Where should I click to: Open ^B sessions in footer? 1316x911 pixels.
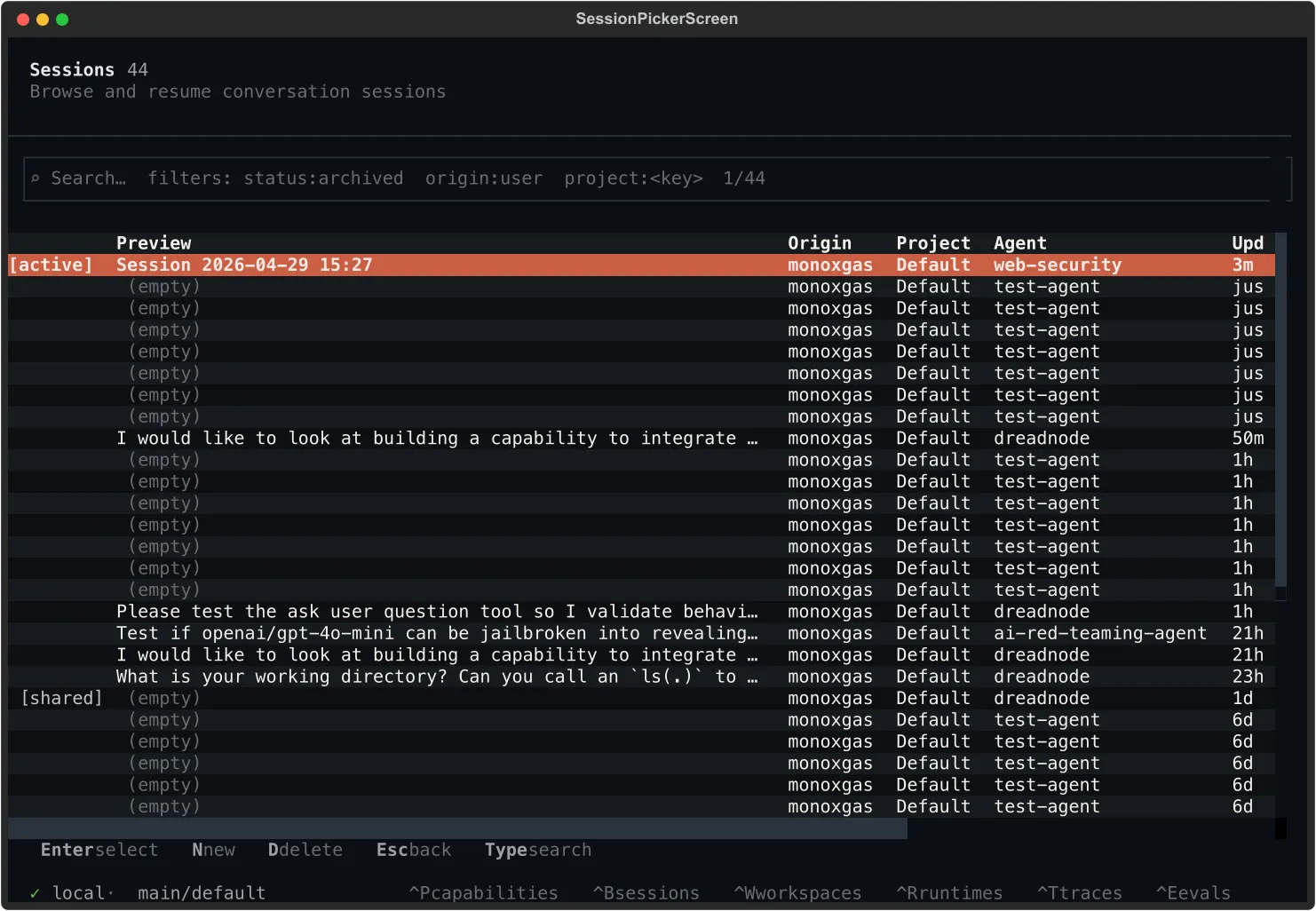pyautogui.click(x=646, y=893)
